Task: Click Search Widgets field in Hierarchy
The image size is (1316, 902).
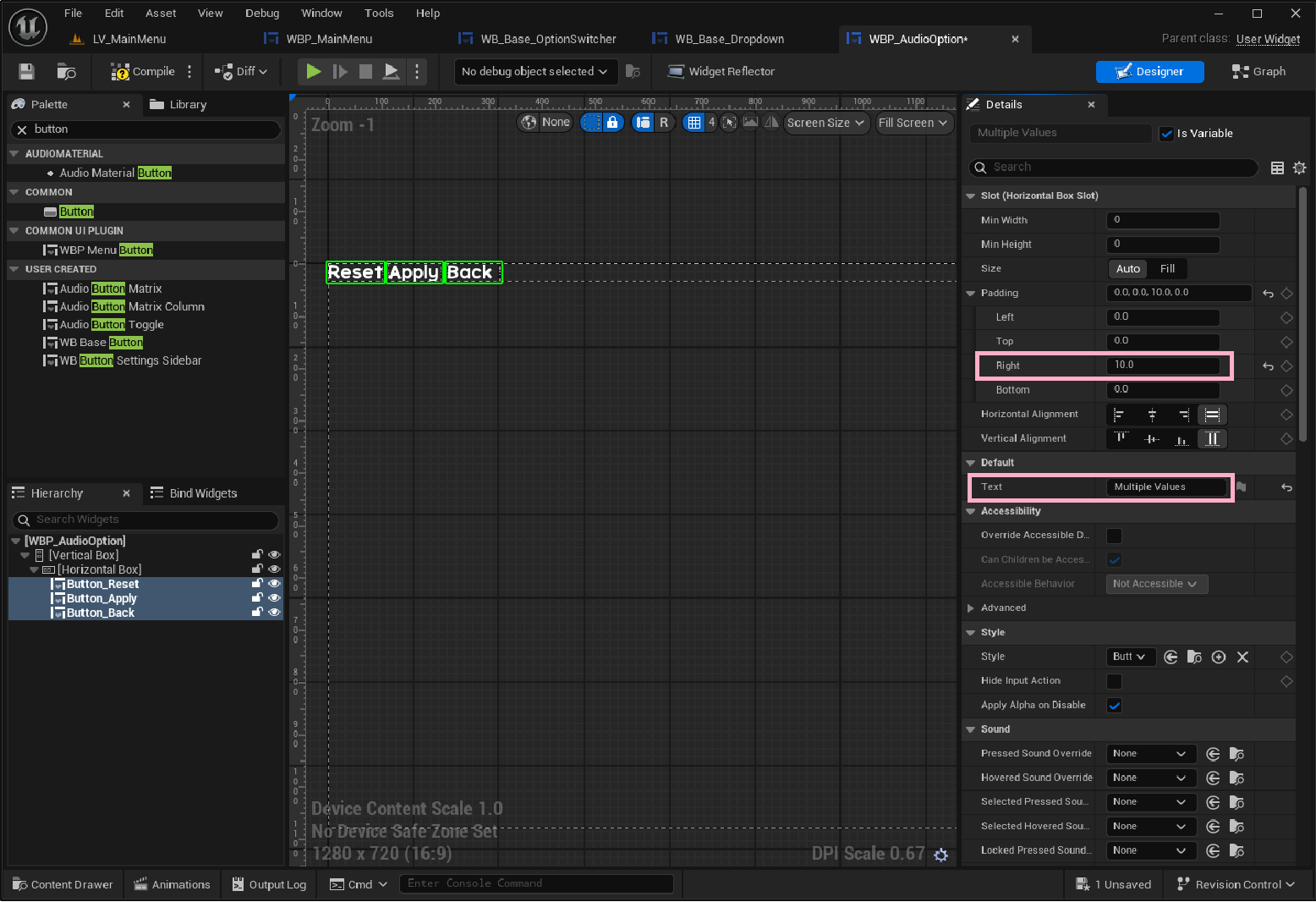Action: tap(145, 520)
